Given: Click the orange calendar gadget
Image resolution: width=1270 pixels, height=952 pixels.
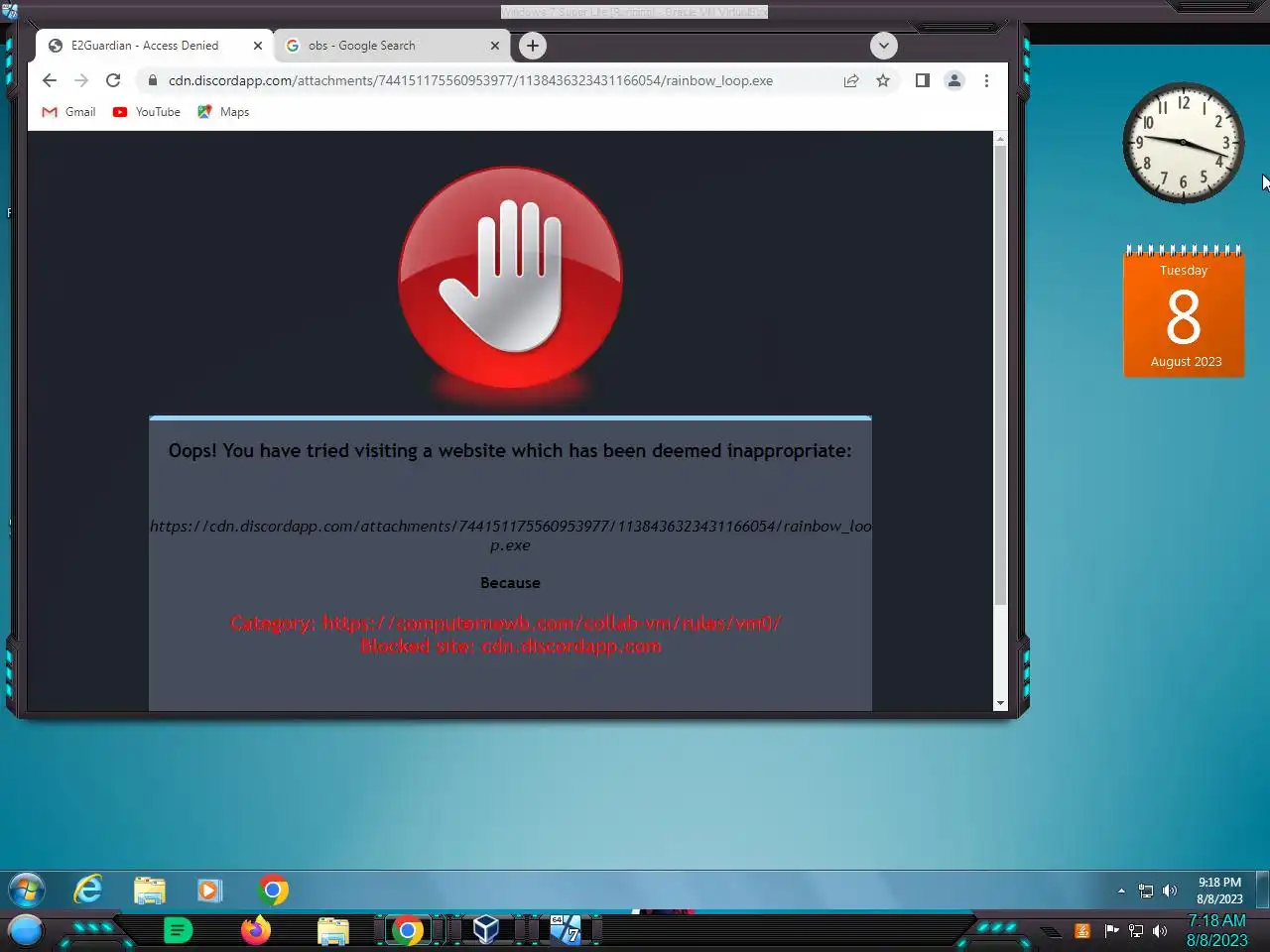Looking at the screenshot, I should click(1184, 311).
